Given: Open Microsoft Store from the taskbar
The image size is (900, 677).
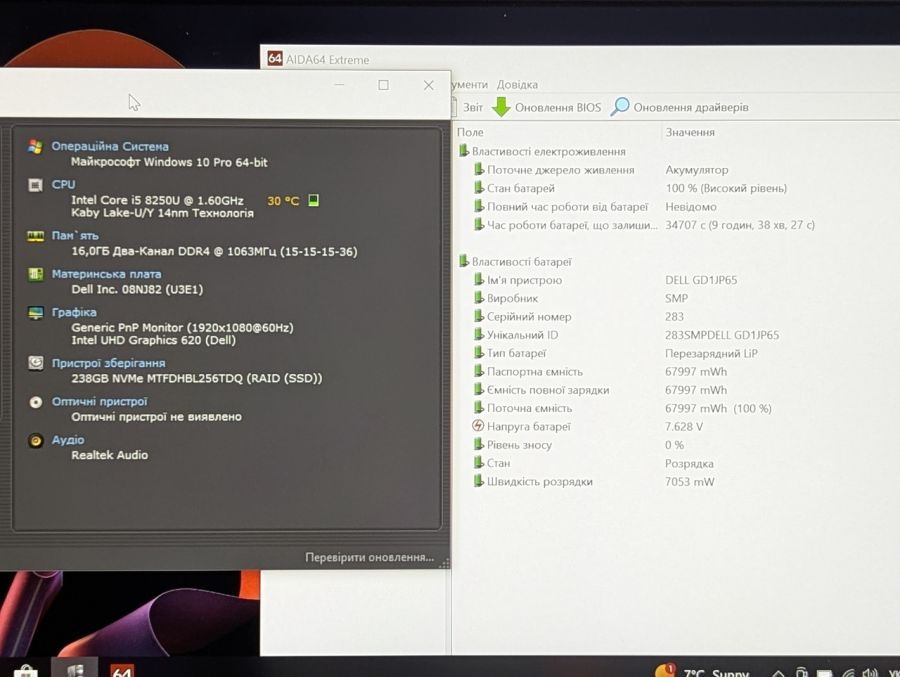Looking at the screenshot, I should [25, 670].
